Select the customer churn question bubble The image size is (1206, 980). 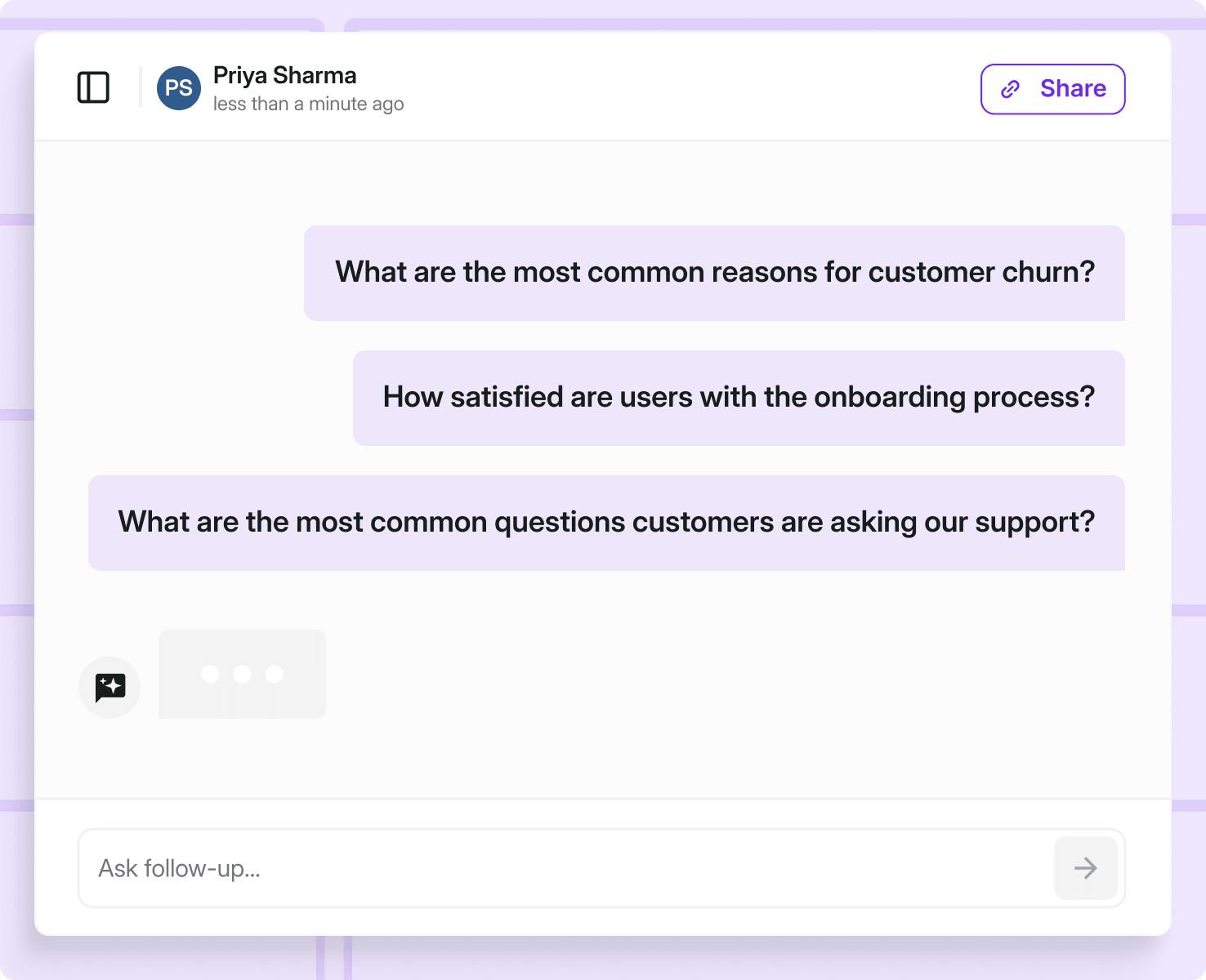[x=714, y=273]
